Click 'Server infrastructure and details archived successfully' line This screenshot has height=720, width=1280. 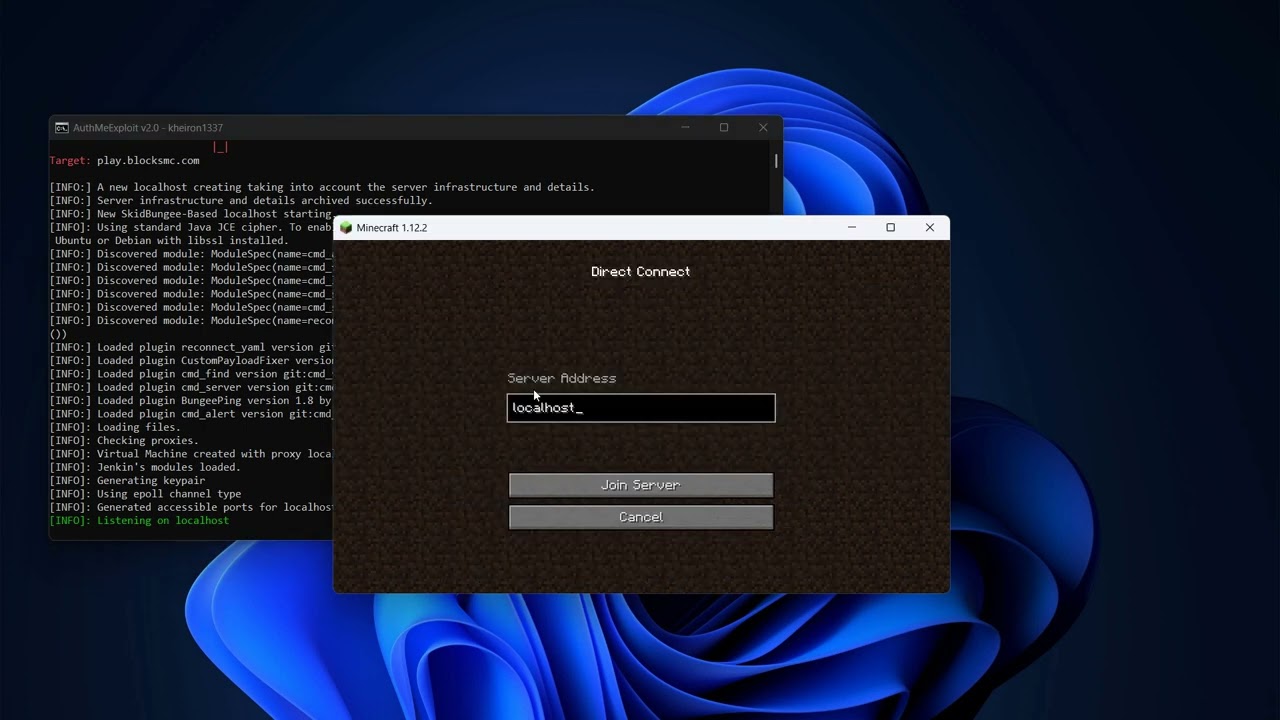(241, 201)
